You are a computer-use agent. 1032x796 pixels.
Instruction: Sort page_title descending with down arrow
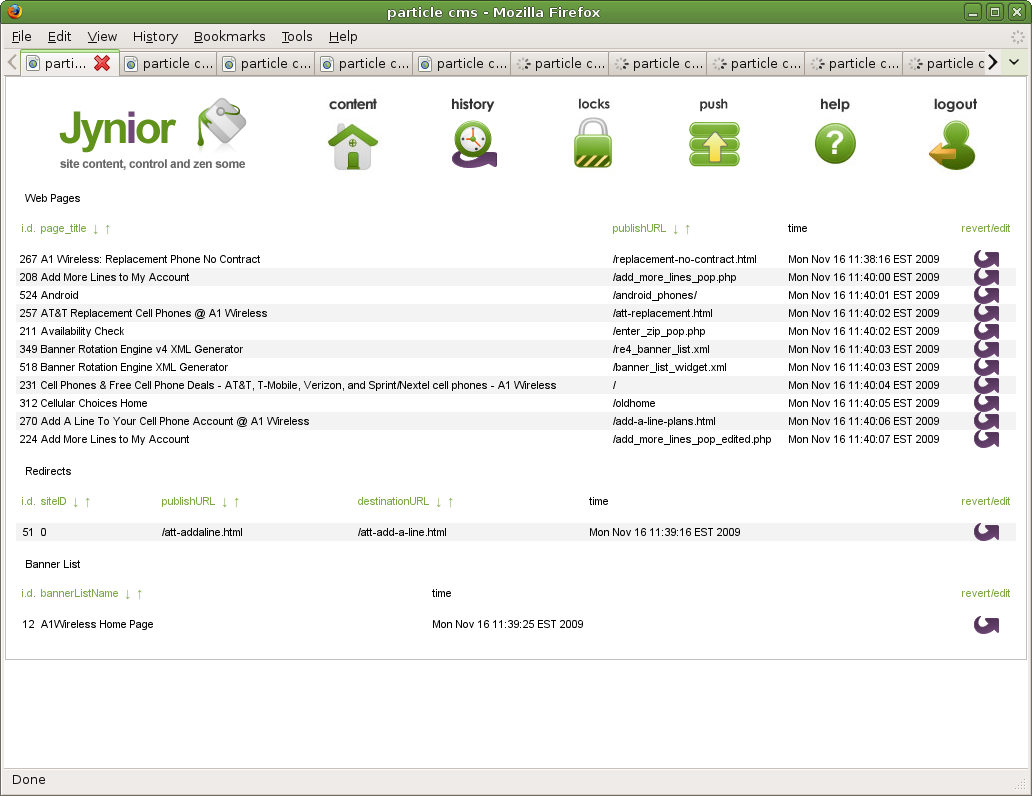click(95, 229)
